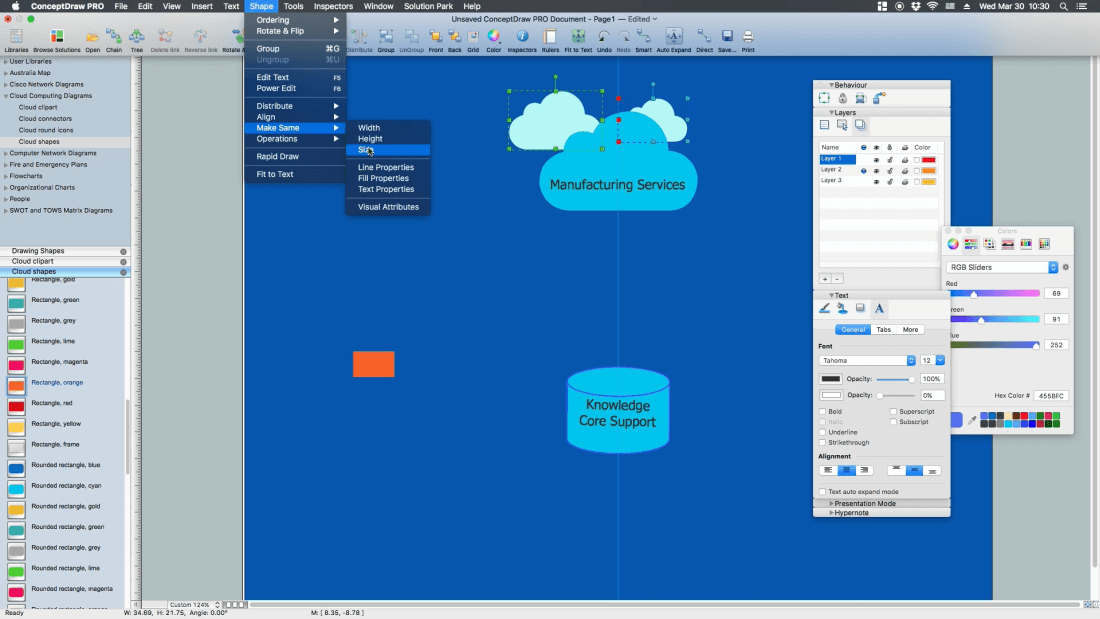Adjust the Red color slider

[x=975, y=293]
